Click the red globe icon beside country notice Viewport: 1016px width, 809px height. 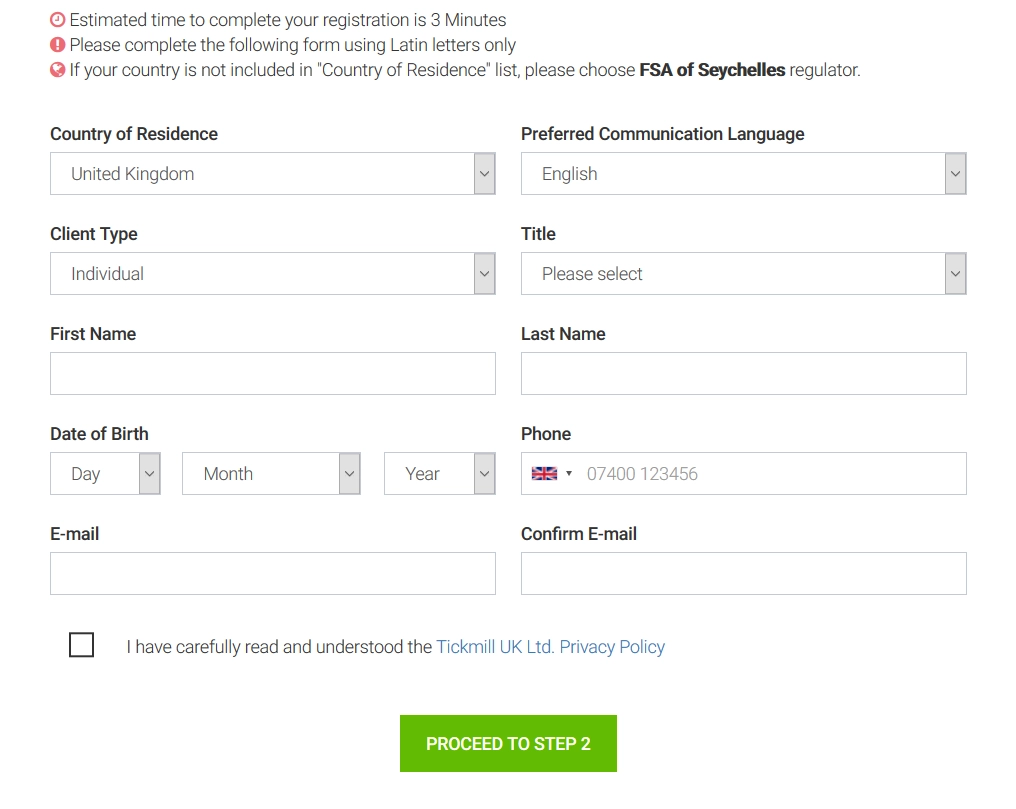point(56,70)
